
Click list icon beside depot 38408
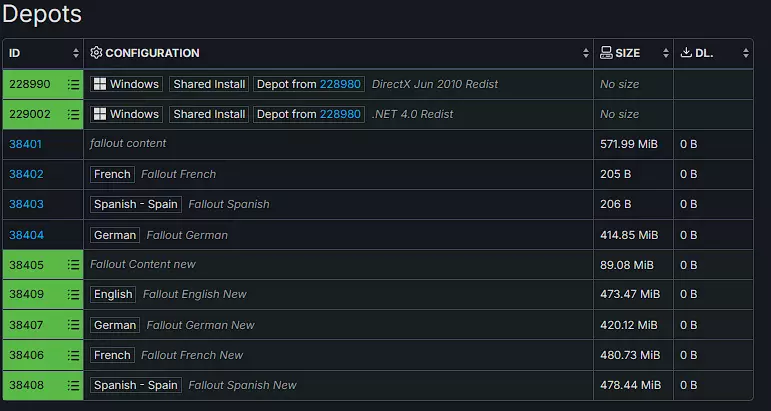(x=73, y=385)
